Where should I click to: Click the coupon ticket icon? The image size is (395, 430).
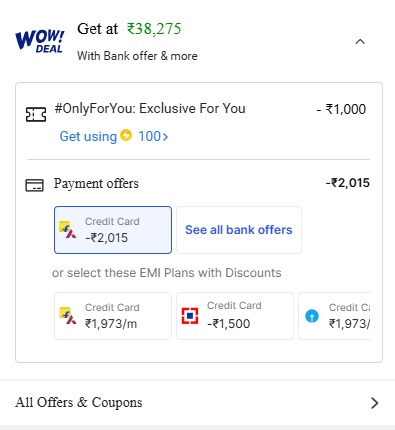pyautogui.click(x=36, y=114)
